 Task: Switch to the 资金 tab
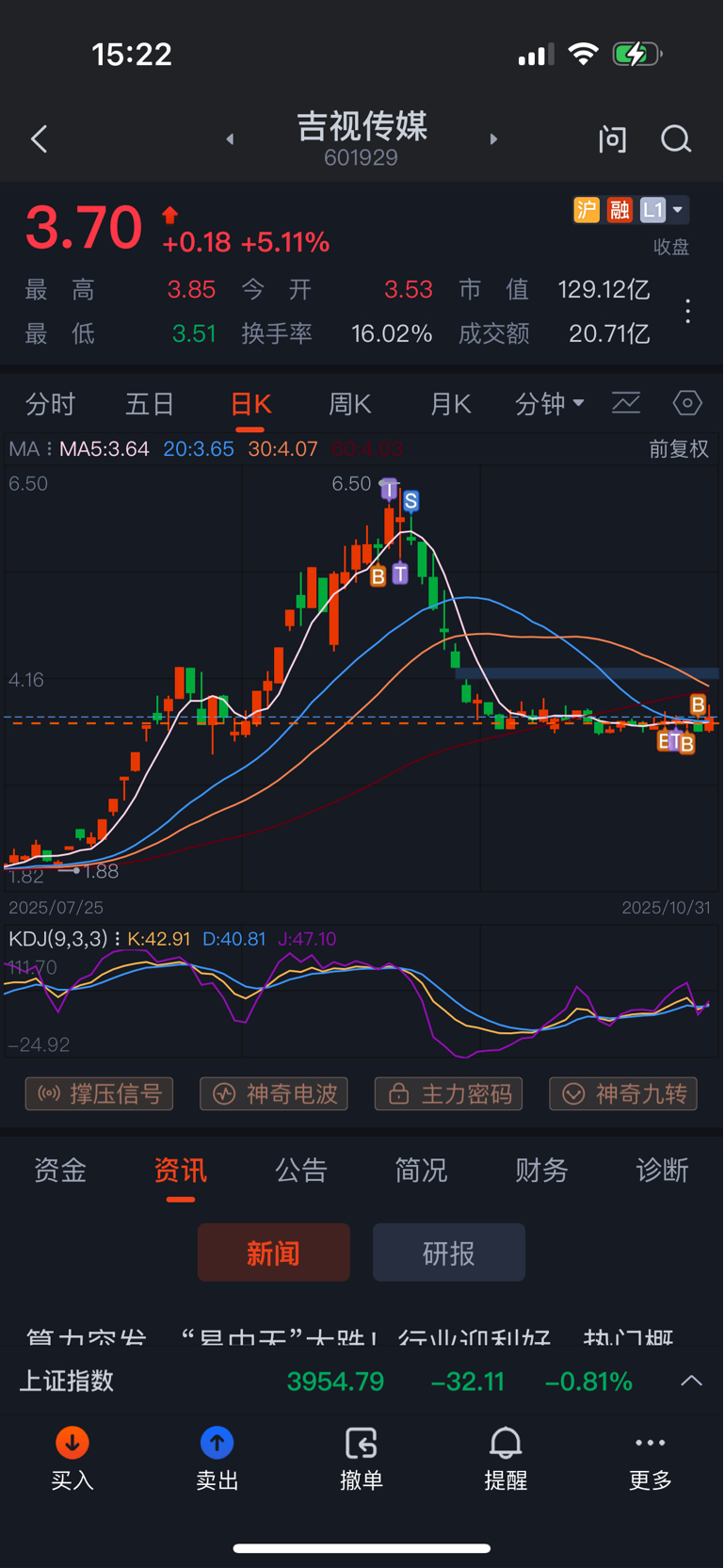tap(60, 1171)
